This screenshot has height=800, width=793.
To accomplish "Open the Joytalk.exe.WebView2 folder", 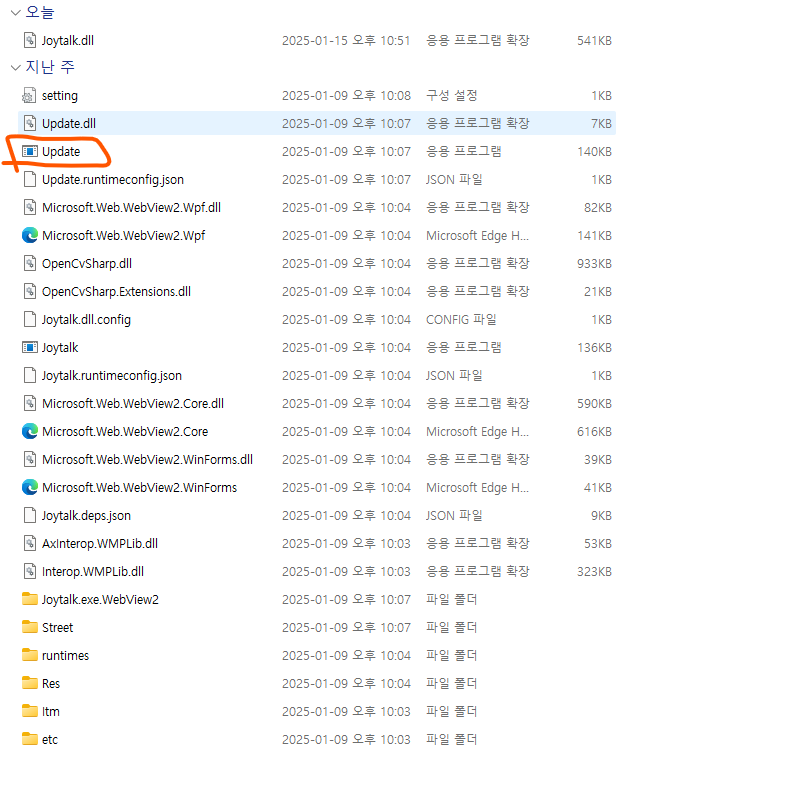I will [x=100, y=600].
